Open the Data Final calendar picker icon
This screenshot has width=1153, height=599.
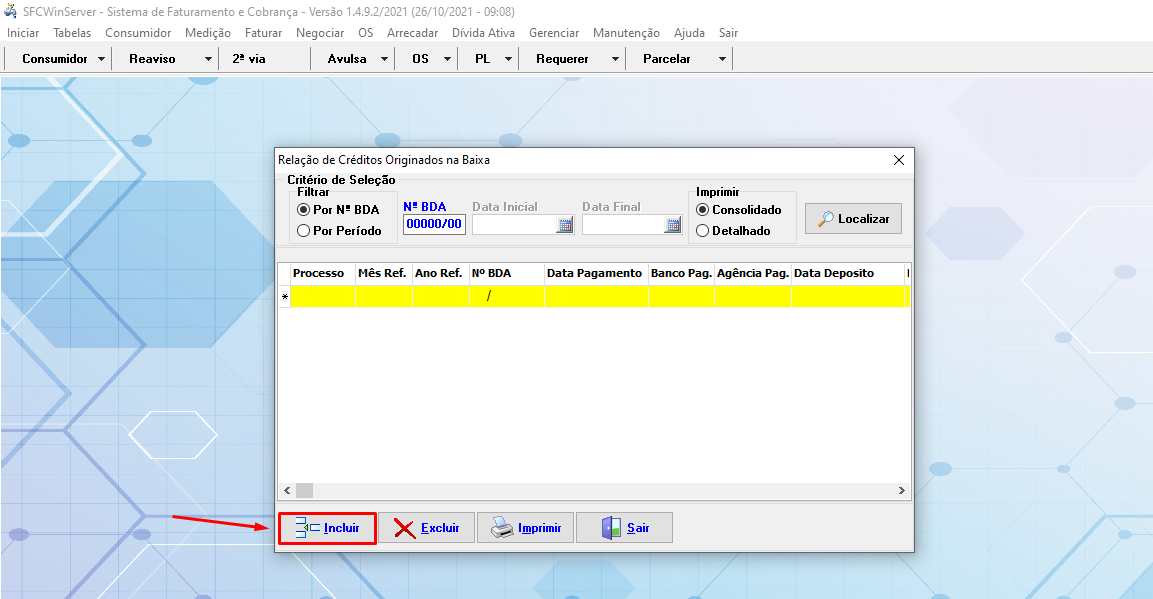point(673,225)
